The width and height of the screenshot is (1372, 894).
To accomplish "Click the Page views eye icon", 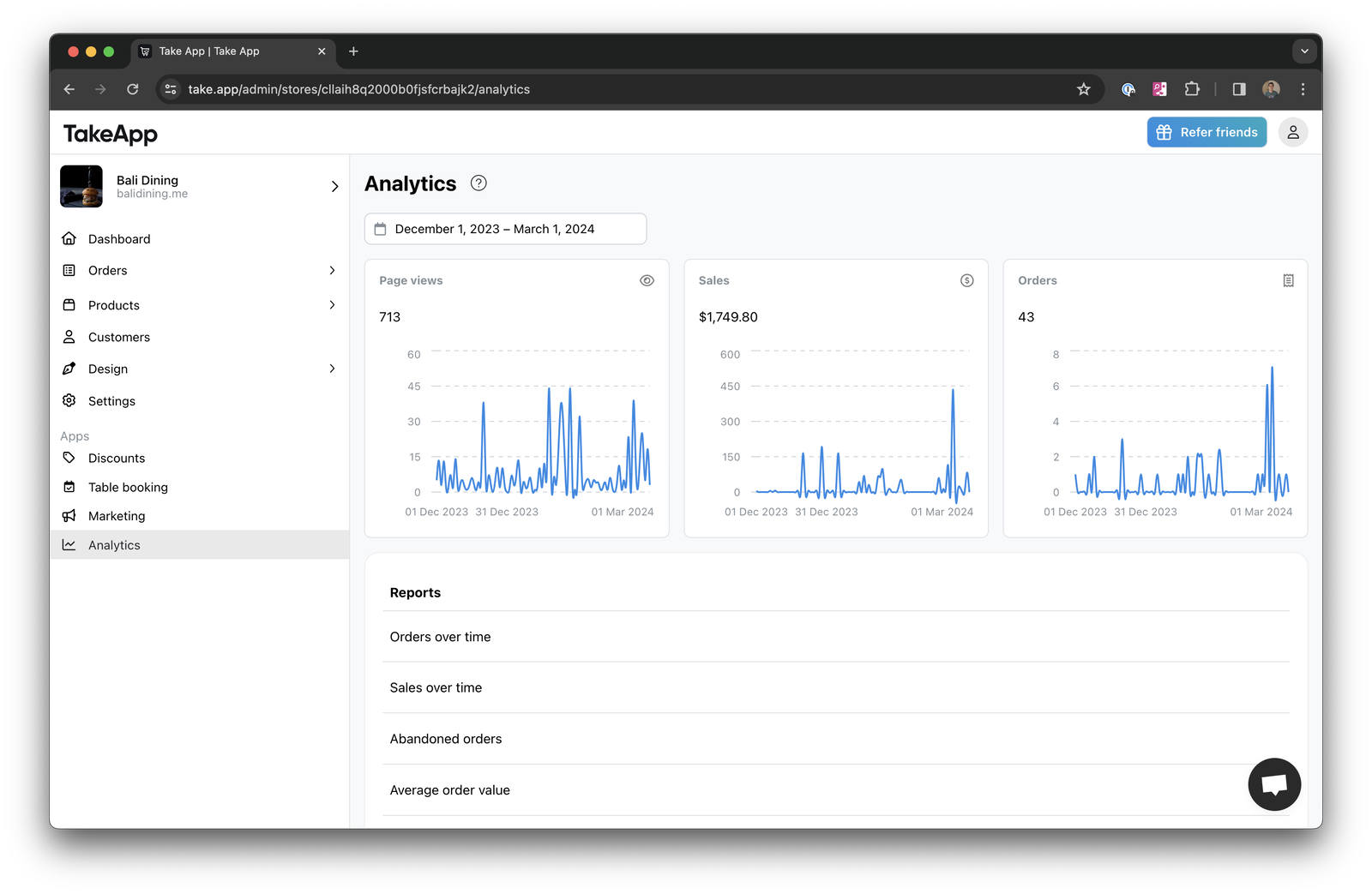I will 647,280.
